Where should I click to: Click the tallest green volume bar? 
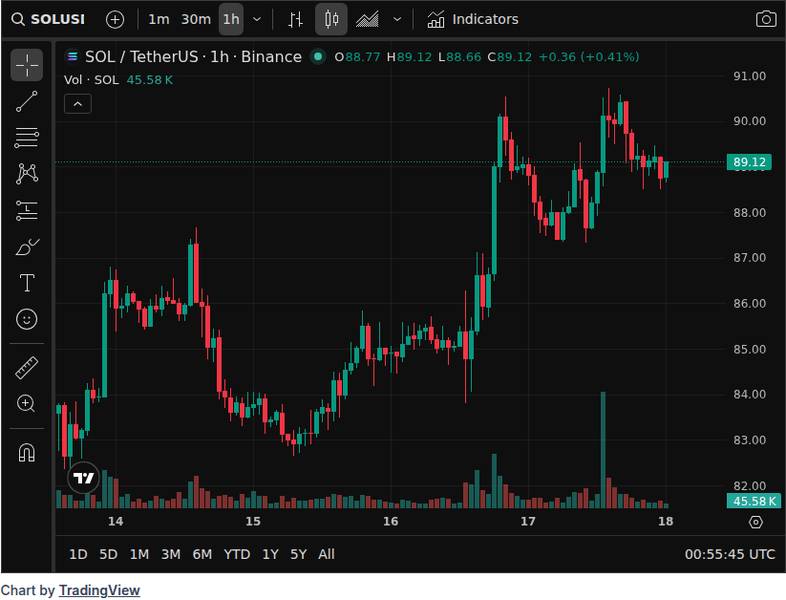click(603, 450)
